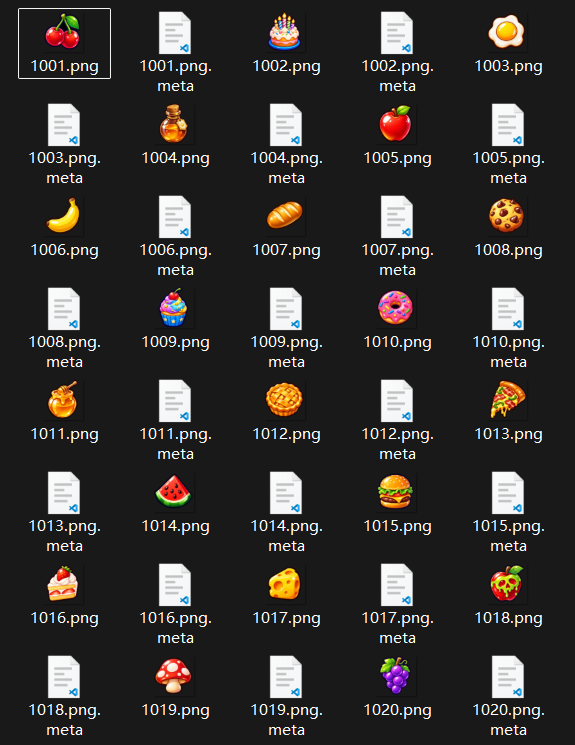Click the file name text "1010.png"
Screen dimensions: 575x745
[x=397, y=343]
